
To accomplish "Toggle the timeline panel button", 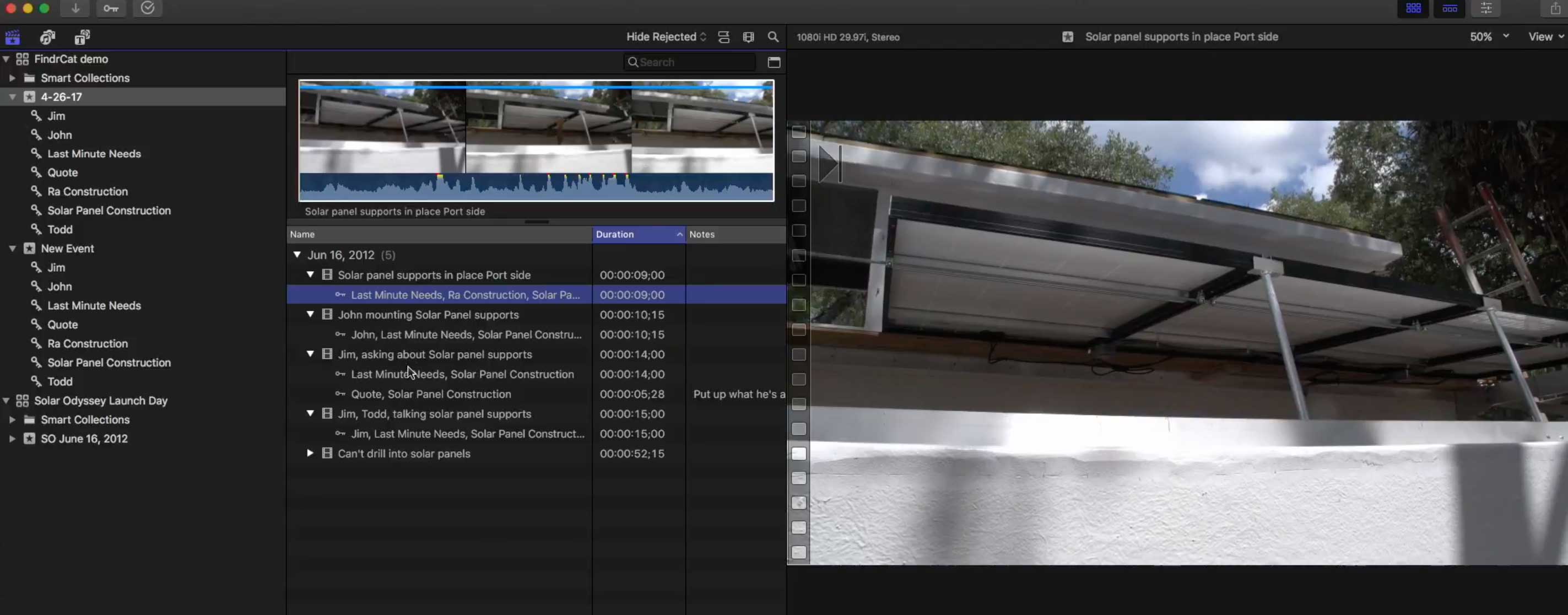I will pyautogui.click(x=1450, y=8).
